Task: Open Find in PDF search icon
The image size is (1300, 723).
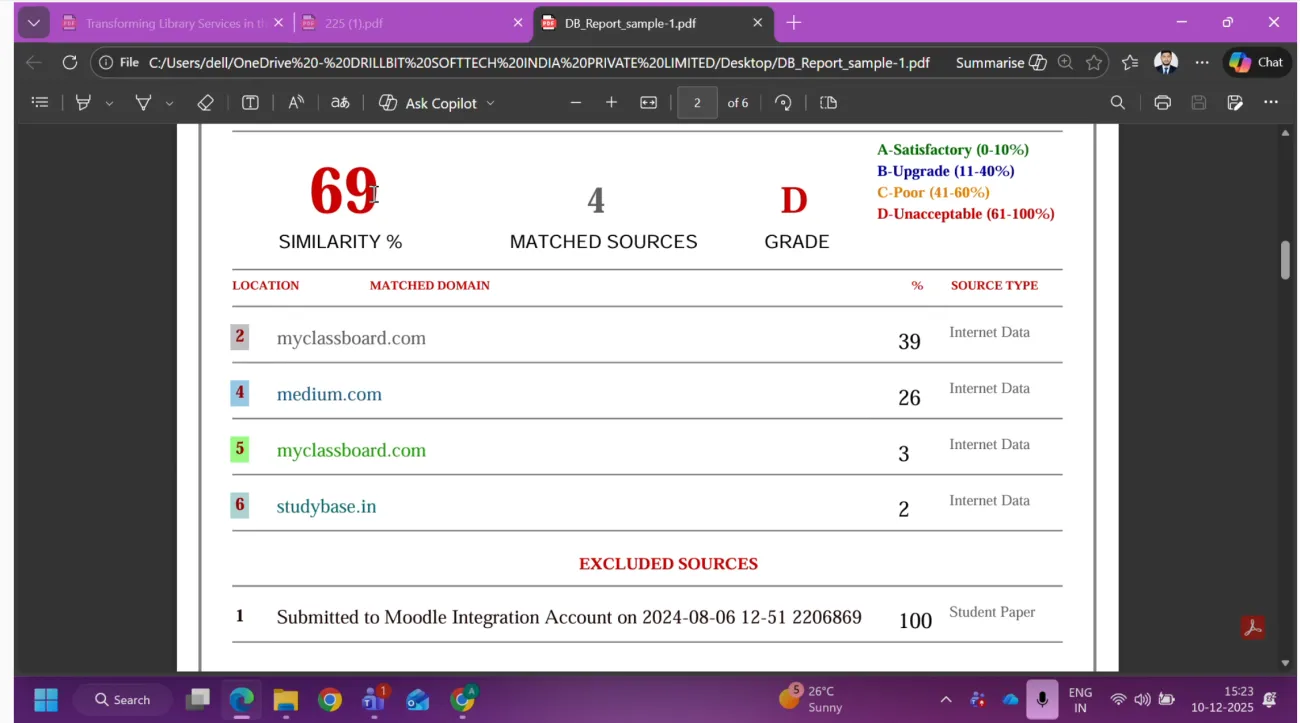Action: (1117, 103)
